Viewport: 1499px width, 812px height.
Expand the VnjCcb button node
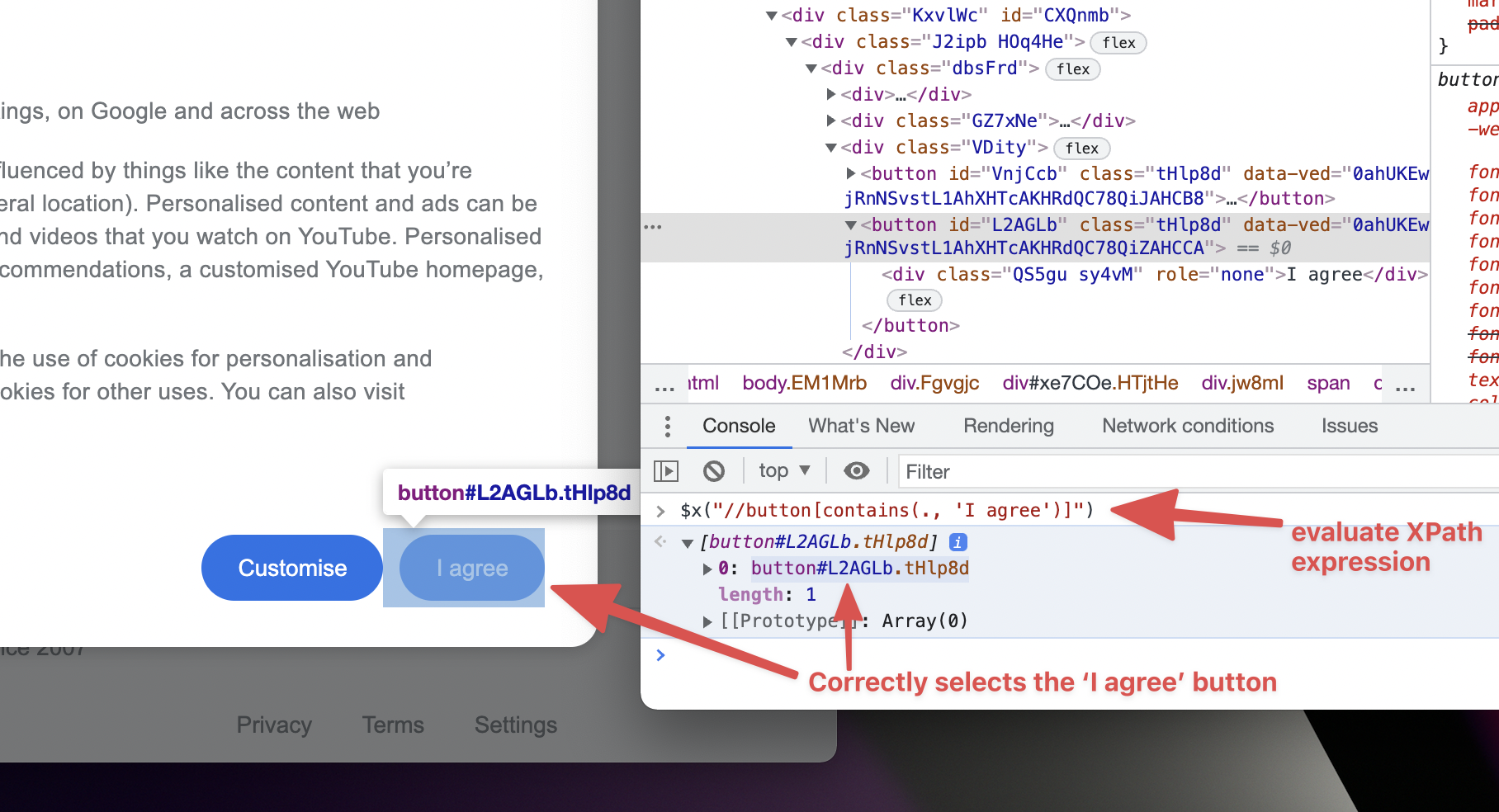[x=851, y=173]
